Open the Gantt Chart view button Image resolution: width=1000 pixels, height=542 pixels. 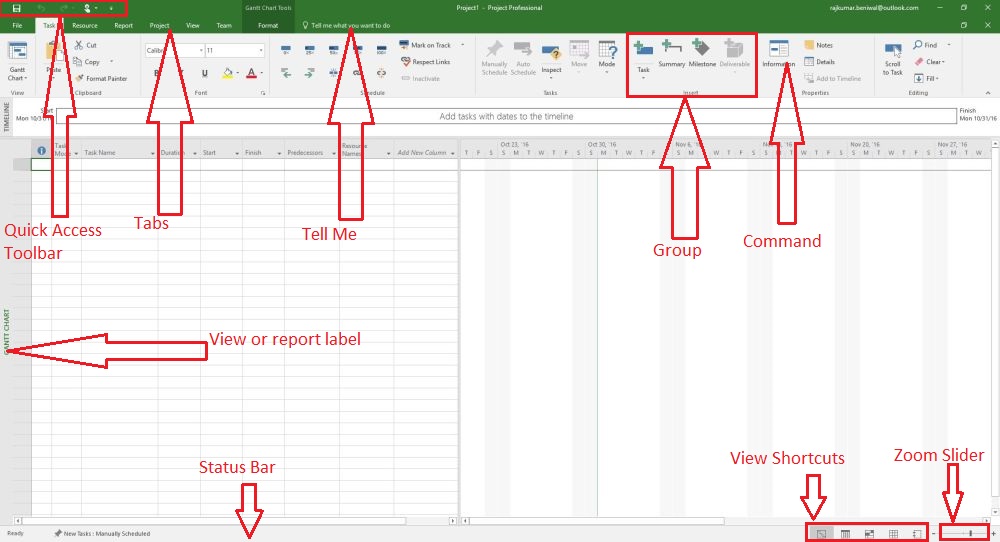point(17,61)
